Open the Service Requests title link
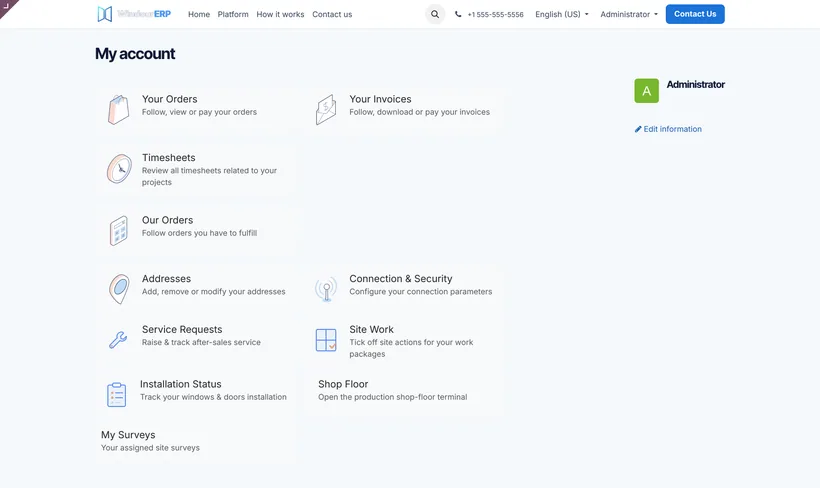The image size is (820, 488). [x=182, y=329]
